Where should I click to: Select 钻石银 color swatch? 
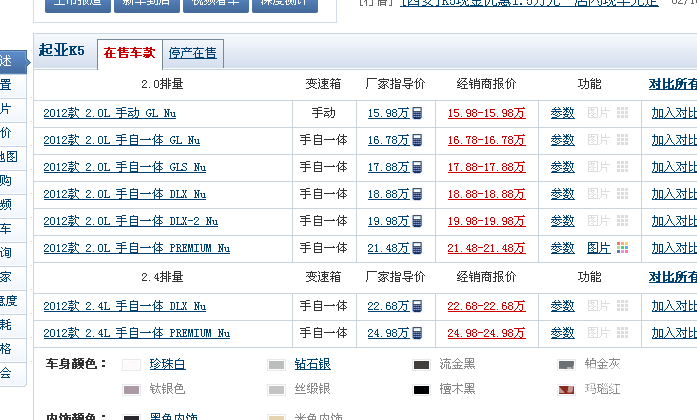[276, 365]
